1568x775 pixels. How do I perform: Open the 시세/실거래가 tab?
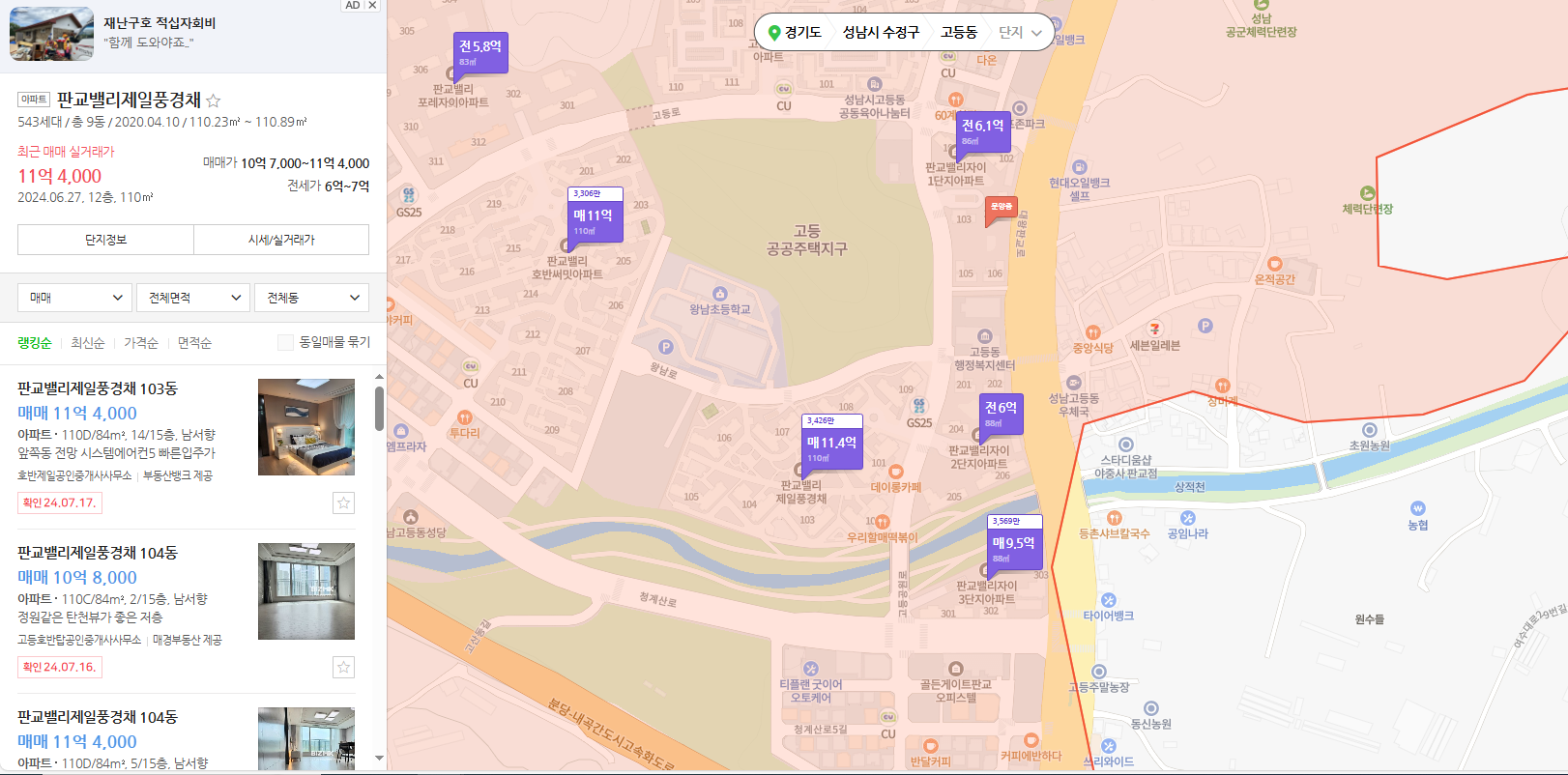[x=281, y=240]
